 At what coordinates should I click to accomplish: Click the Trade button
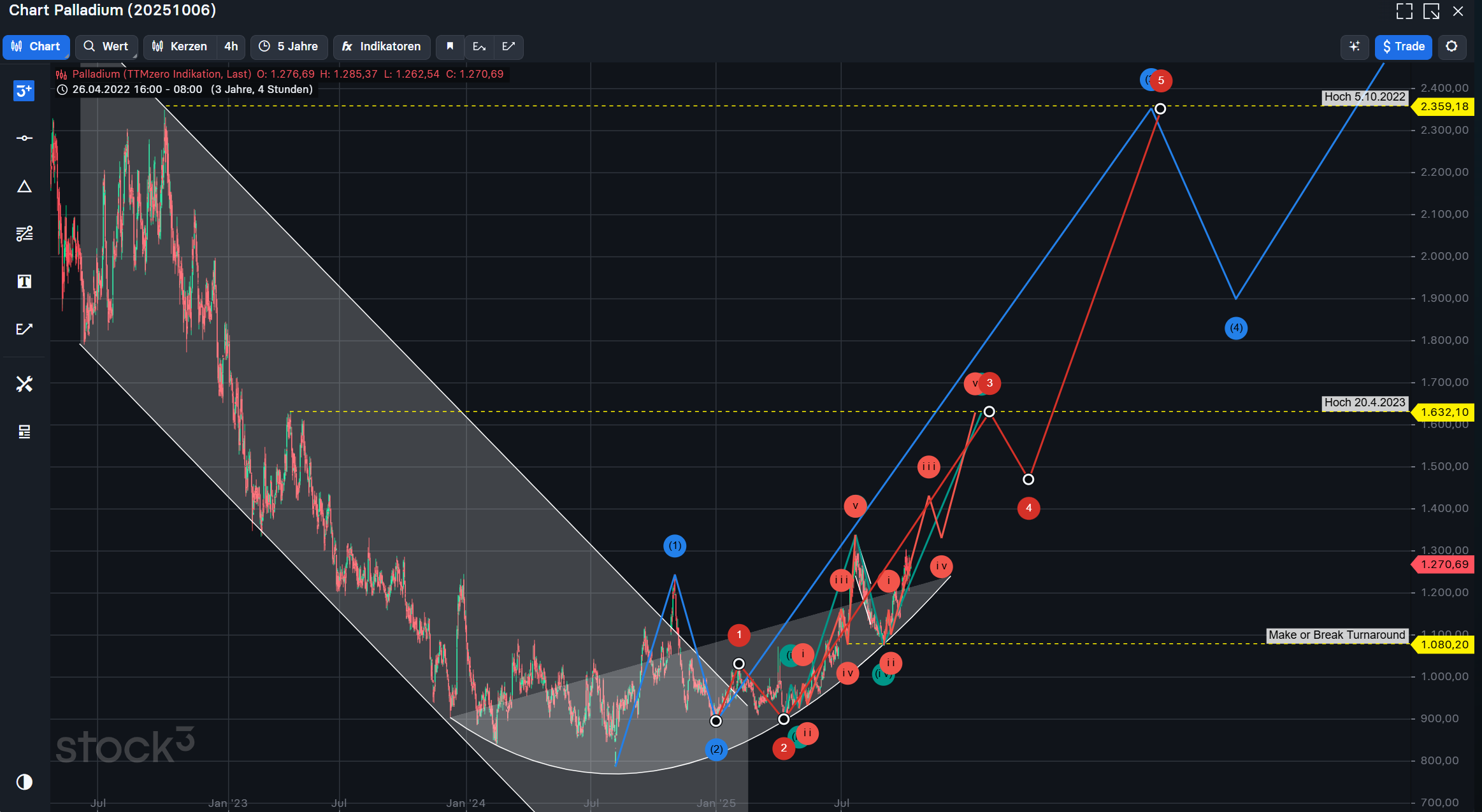[1403, 46]
